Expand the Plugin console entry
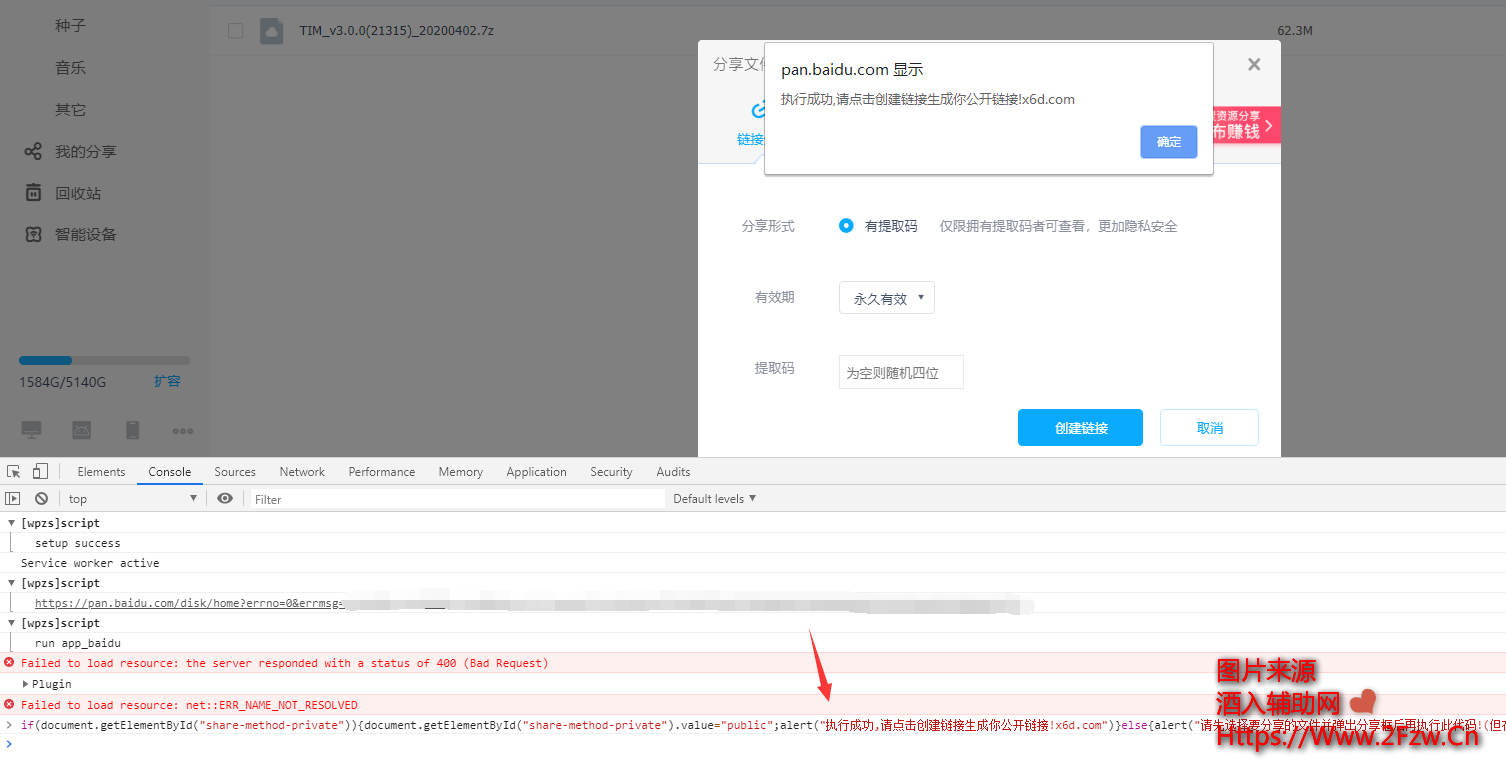The width and height of the screenshot is (1506, 768). click(x=26, y=684)
